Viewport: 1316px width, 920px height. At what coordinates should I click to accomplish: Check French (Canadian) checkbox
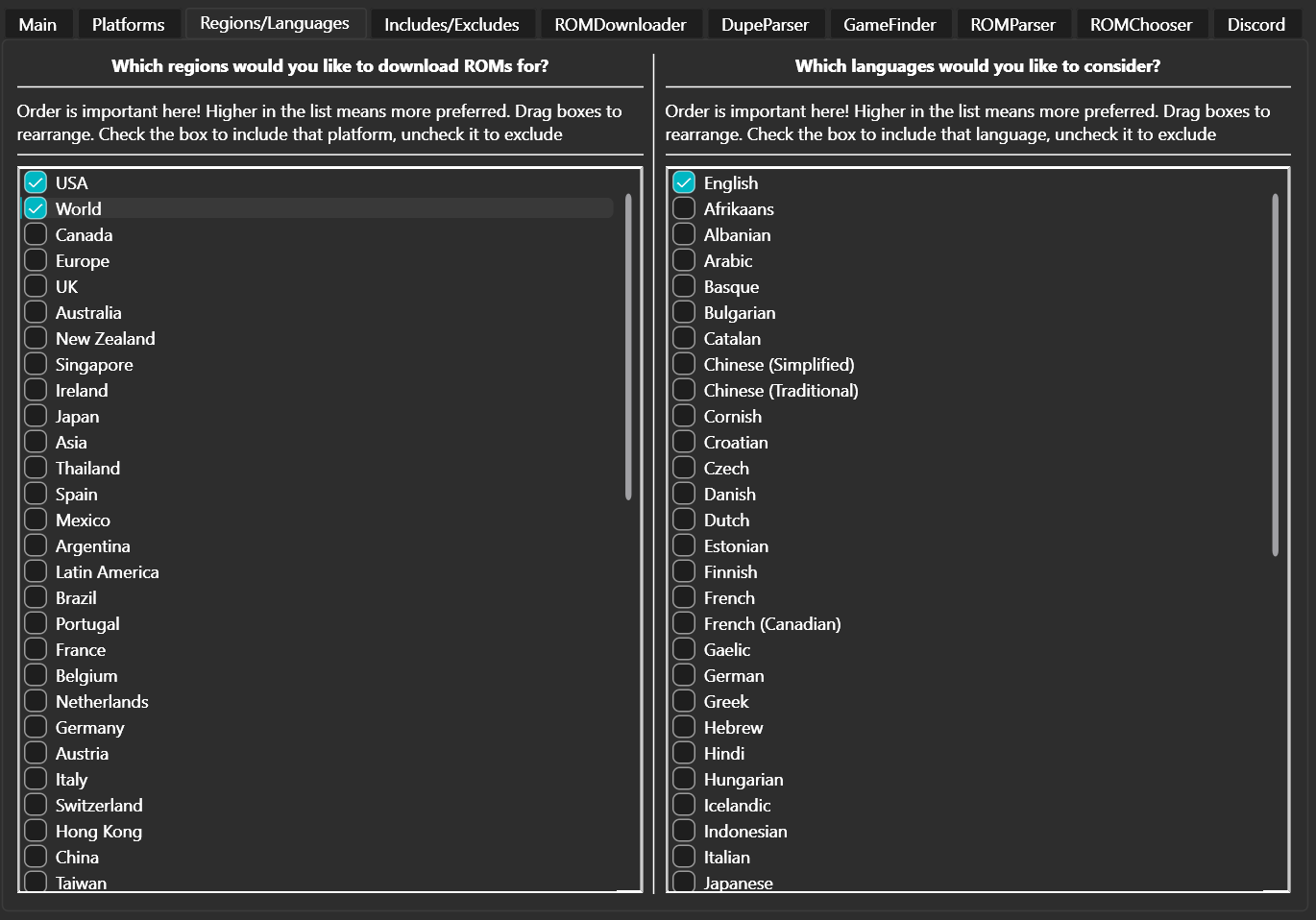click(684, 622)
